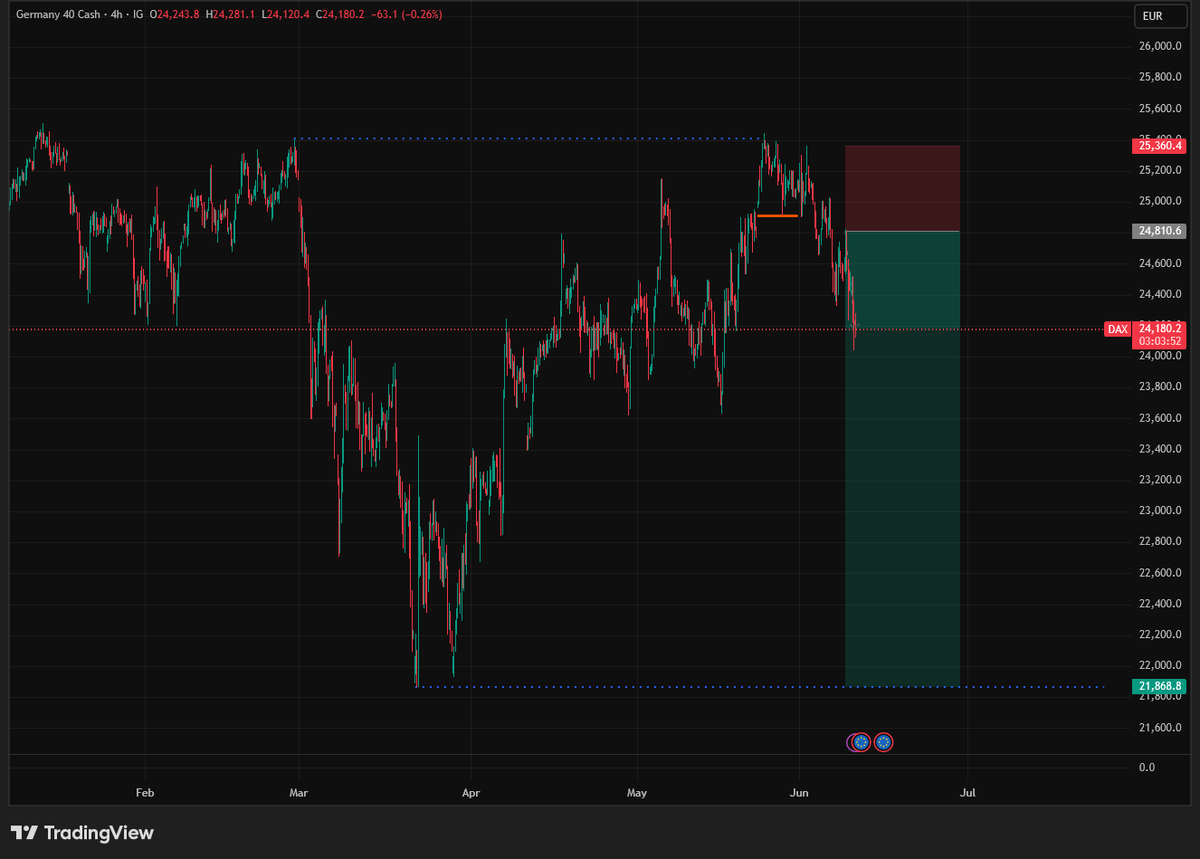The width and height of the screenshot is (1200, 859).
Task: Click the 25,200.0 price axis label
Action: tap(1160, 170)
